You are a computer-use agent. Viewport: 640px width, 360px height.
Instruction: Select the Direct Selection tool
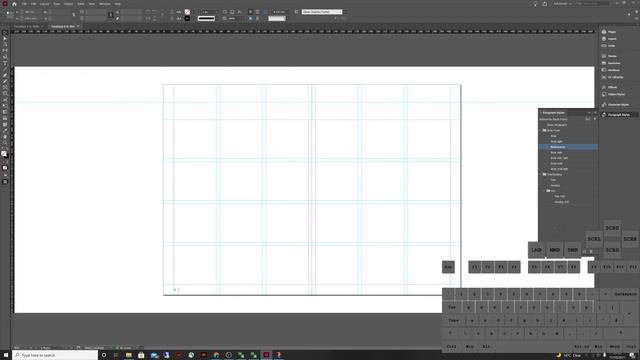[x=5, y=38]
